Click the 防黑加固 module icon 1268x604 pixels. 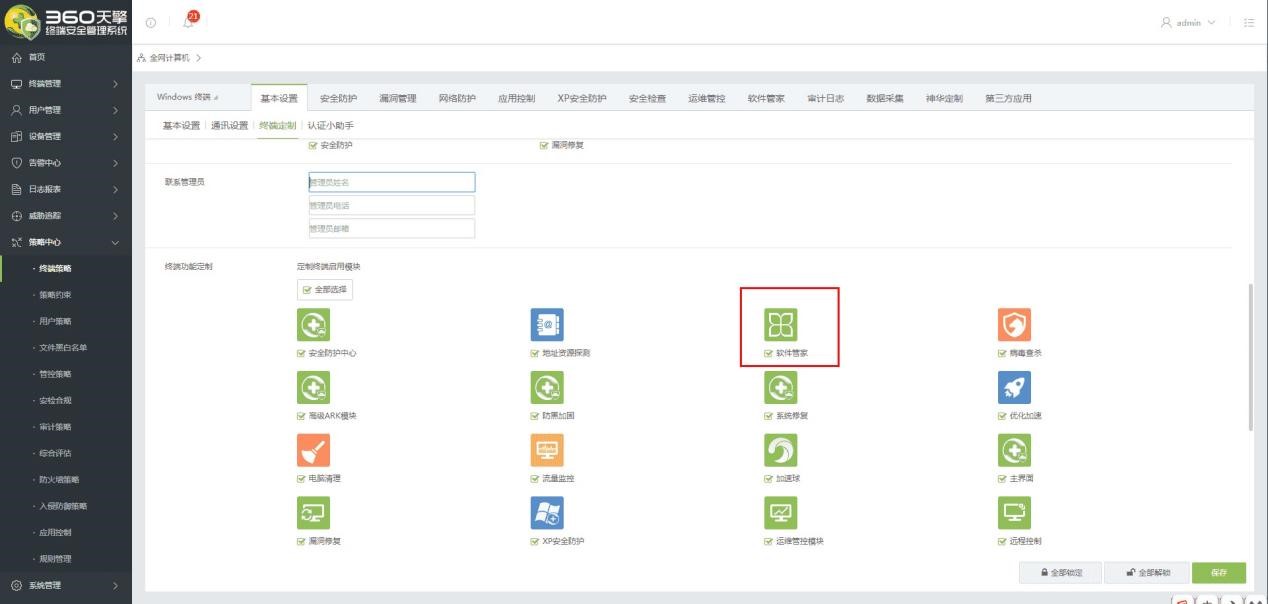pyautogui.click(x=547, y=387)
